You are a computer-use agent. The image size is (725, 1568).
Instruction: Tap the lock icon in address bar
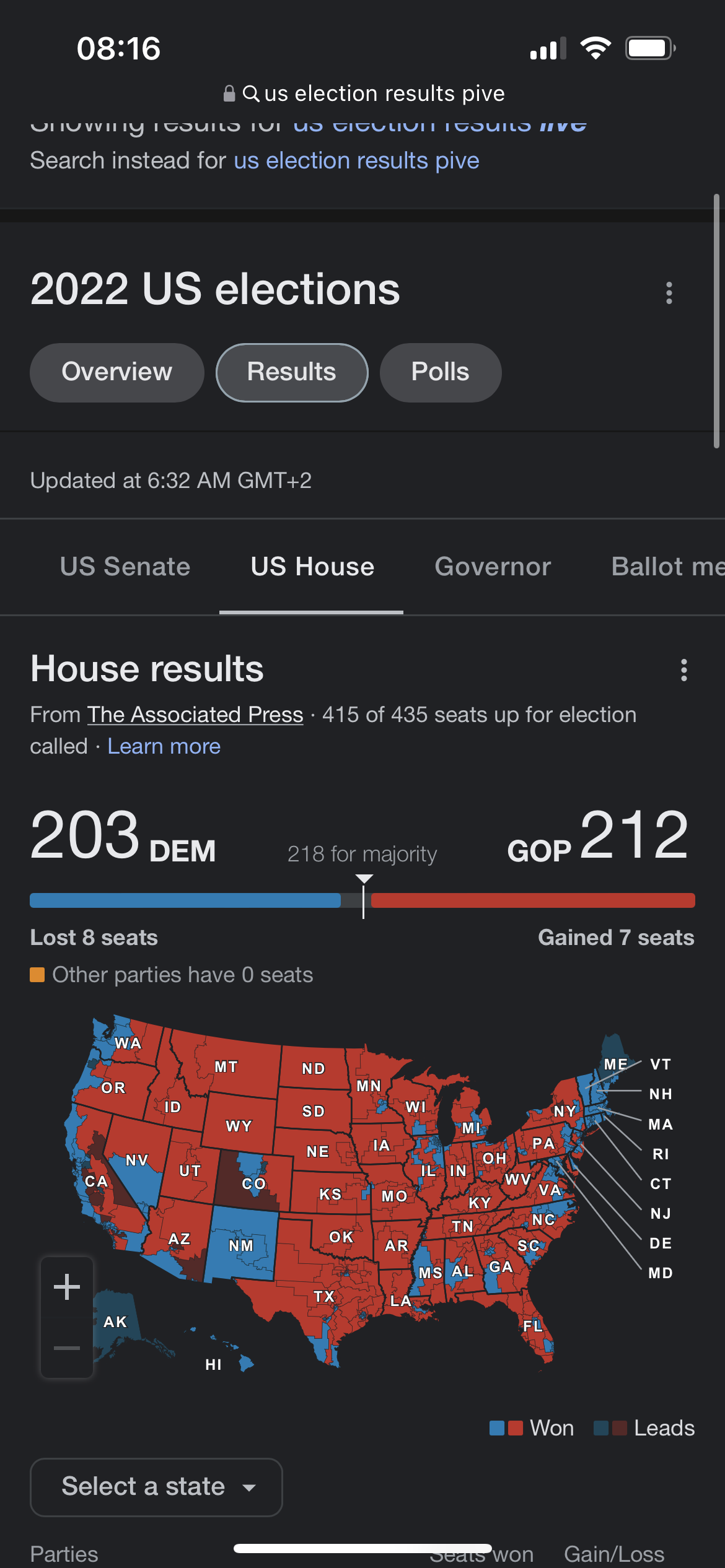229,94
